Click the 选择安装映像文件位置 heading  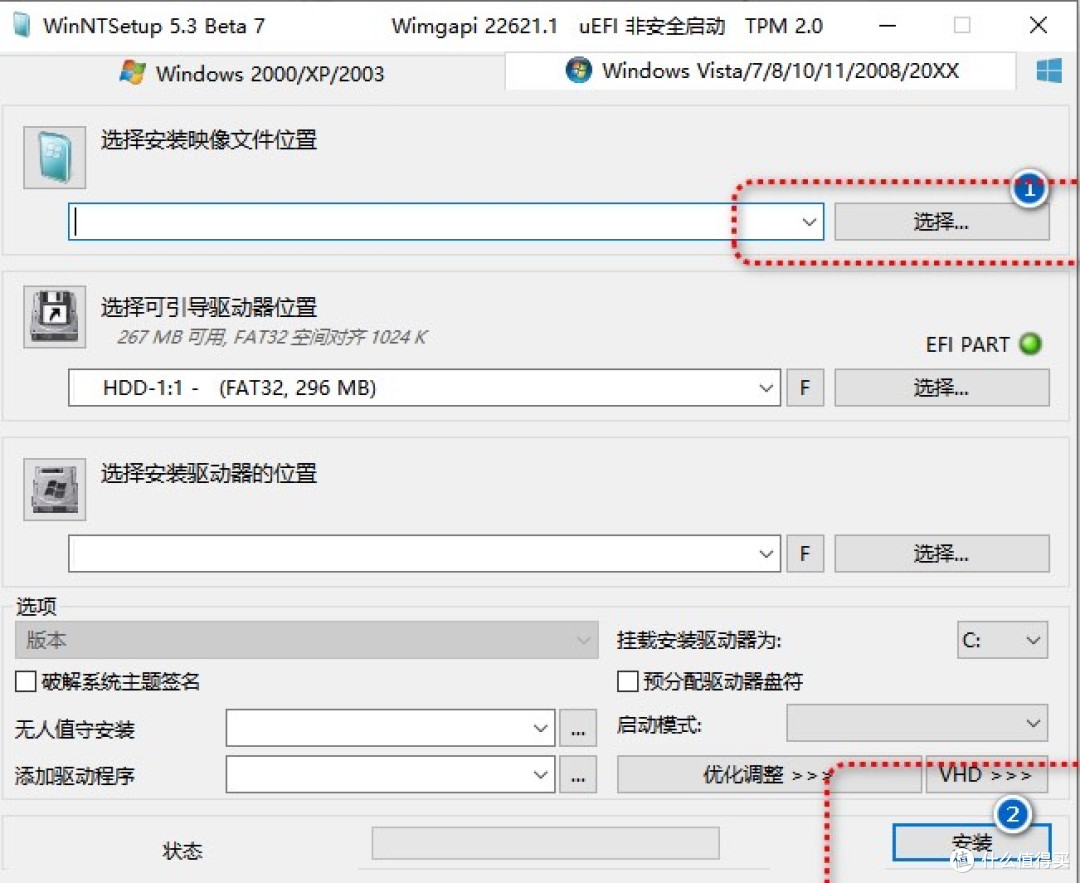[x=209, y=140]
